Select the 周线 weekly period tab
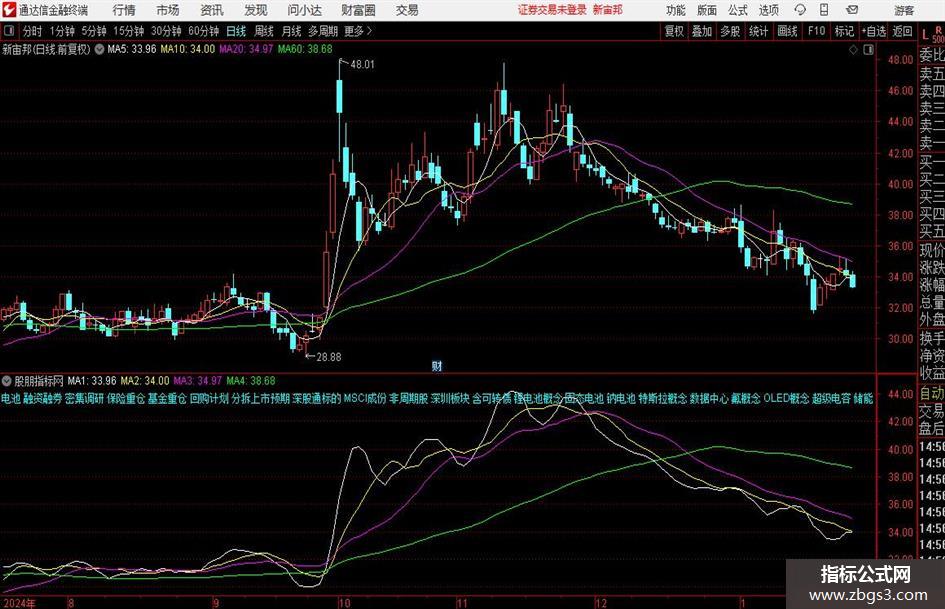 pyautogui.click(x=263, y=31)
